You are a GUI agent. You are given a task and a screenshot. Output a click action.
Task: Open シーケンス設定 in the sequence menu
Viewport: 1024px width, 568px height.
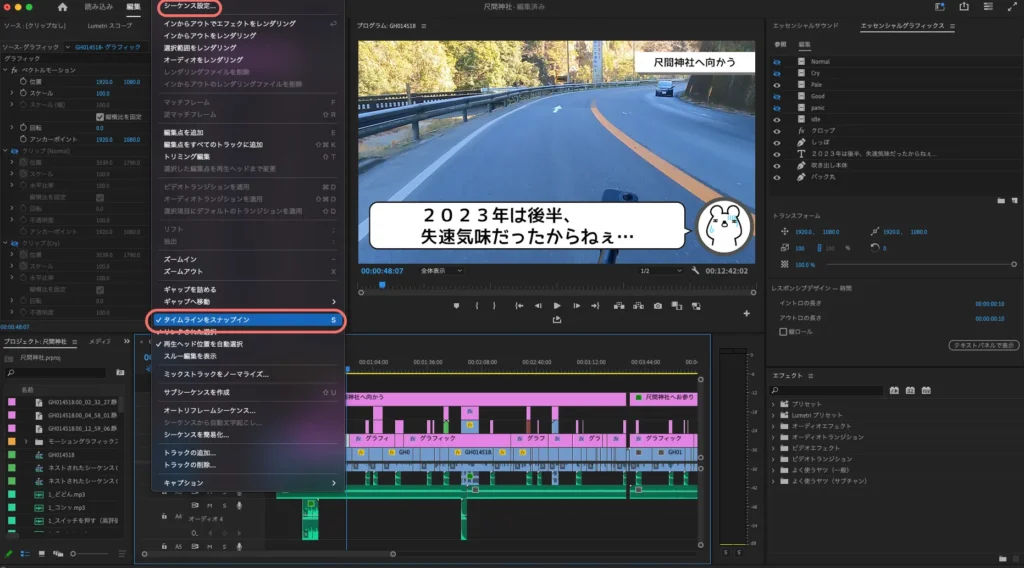pos(189,6)
